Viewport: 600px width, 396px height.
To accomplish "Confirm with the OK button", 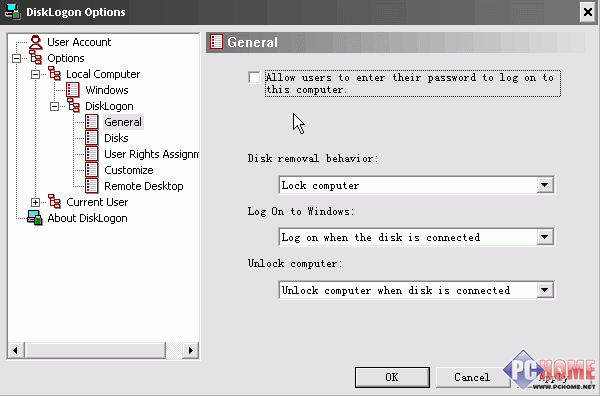I will pyautogui.click(x=392, y=377).
